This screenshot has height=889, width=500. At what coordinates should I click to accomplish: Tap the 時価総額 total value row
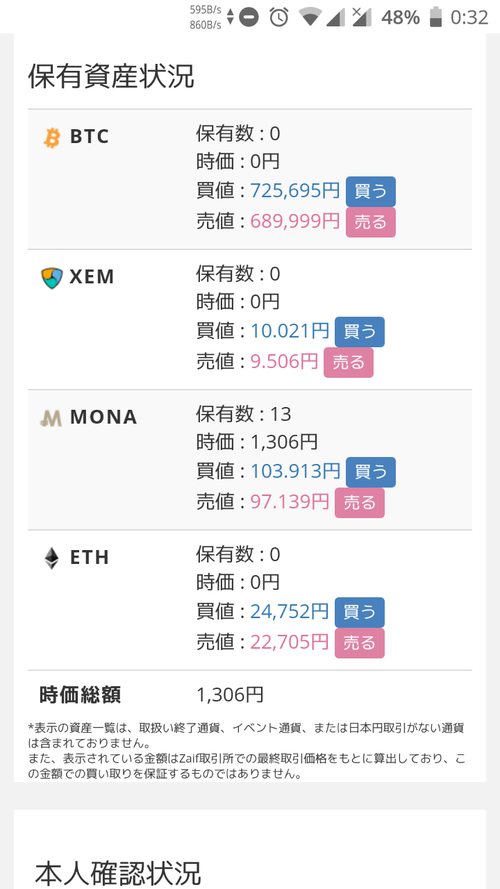(x=250, y=695)
